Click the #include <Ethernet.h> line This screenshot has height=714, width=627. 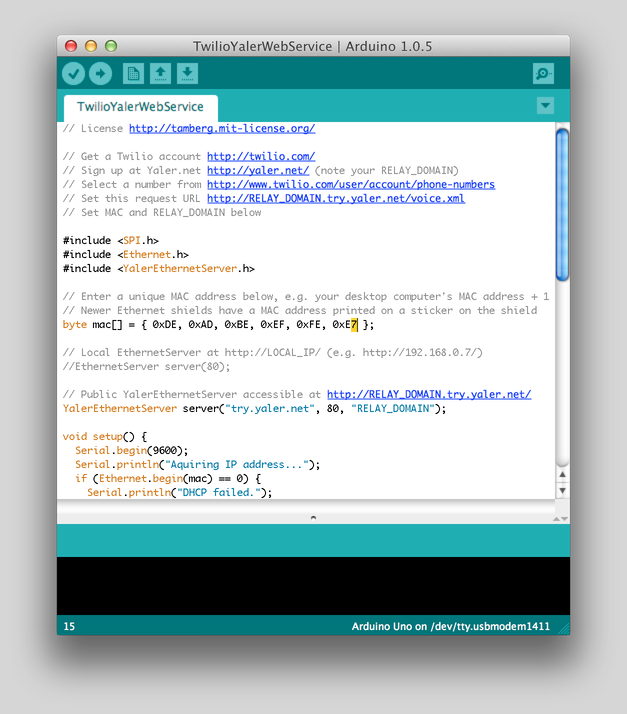click(x=126, y=255)
